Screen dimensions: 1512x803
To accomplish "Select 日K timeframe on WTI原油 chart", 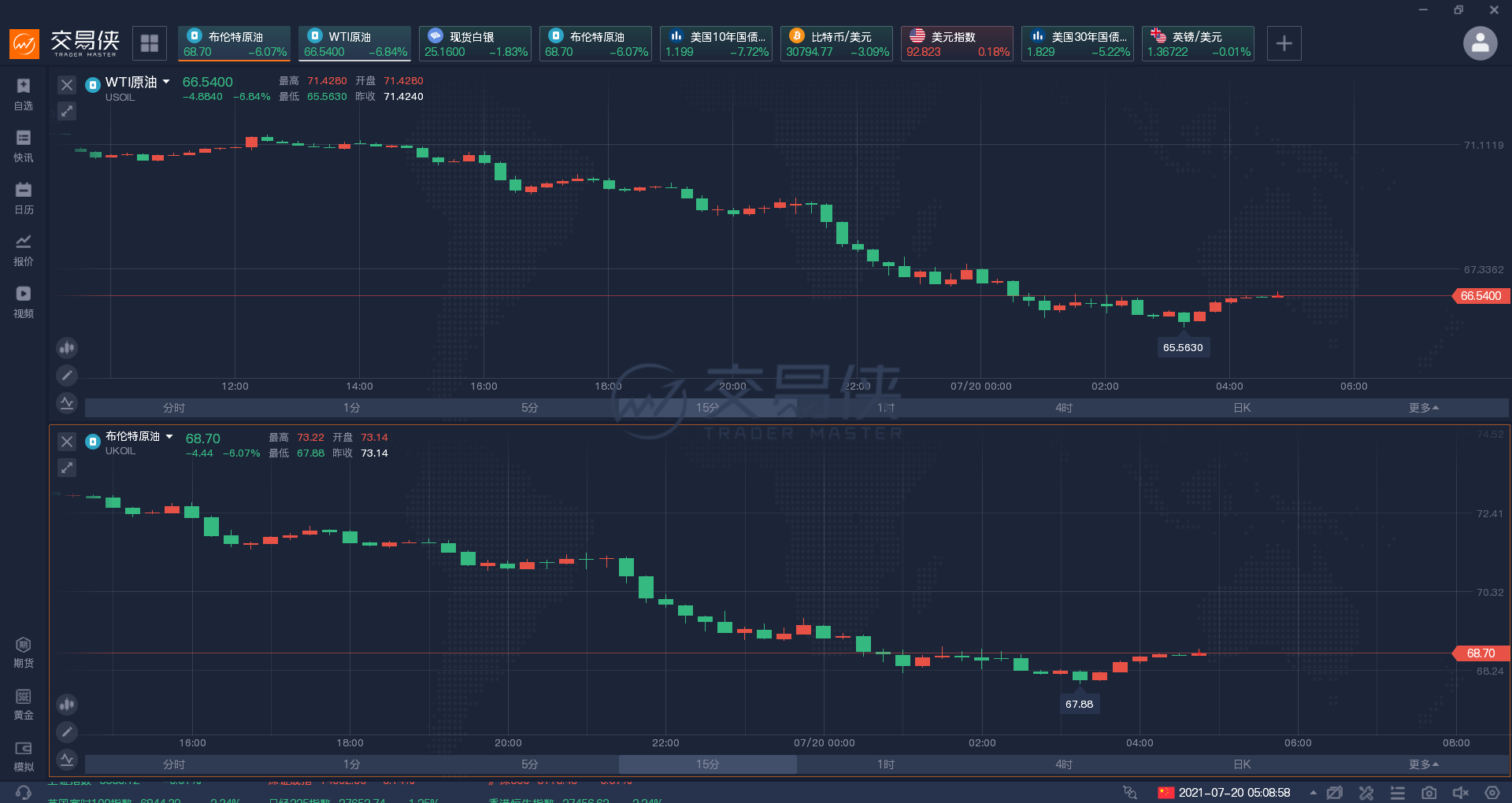I will [x=1242, y=408].
